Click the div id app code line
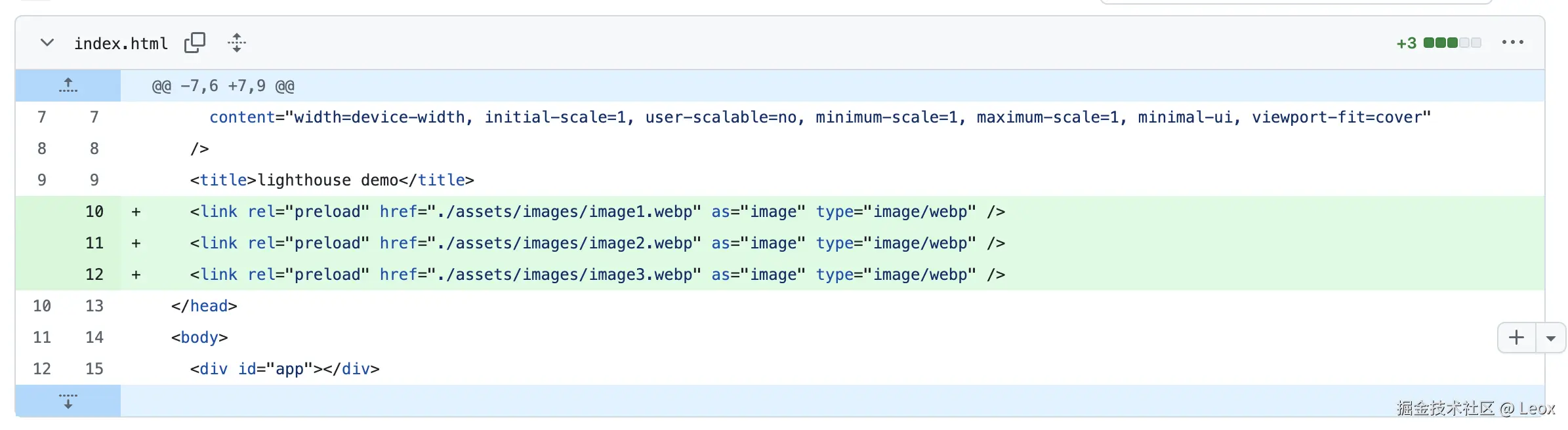1568x430 pixels. click(x=285, y=369)
